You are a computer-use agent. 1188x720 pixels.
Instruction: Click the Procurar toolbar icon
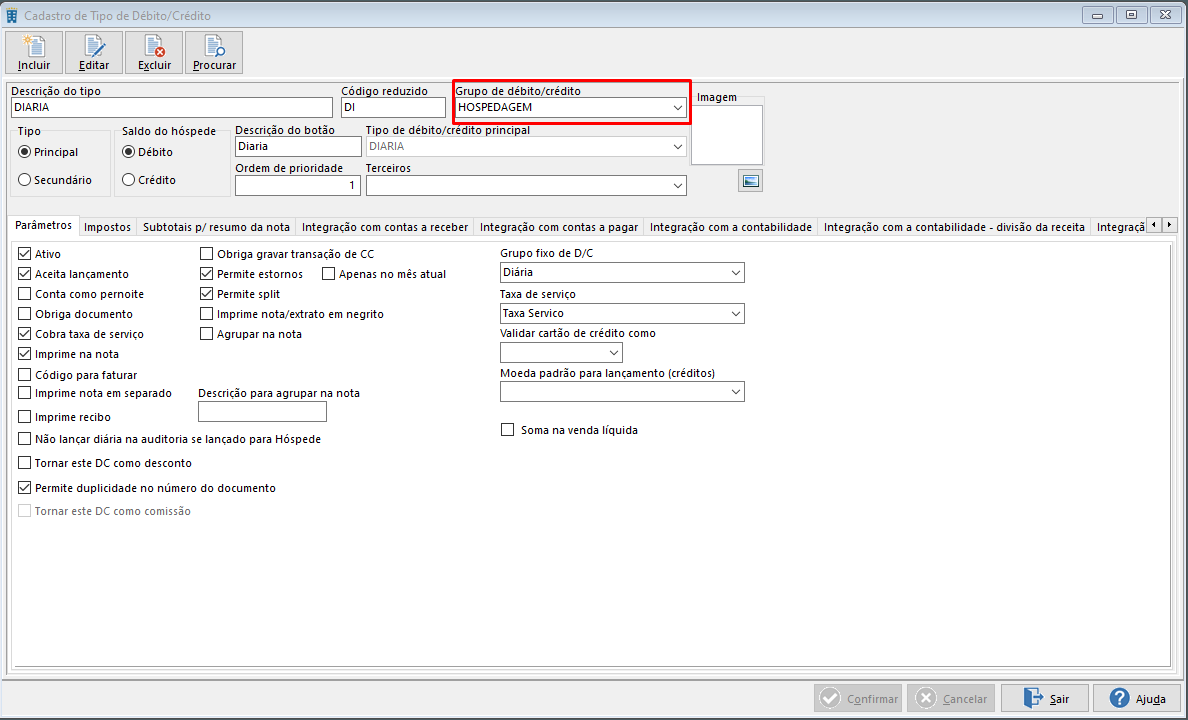tap(214, 52)
